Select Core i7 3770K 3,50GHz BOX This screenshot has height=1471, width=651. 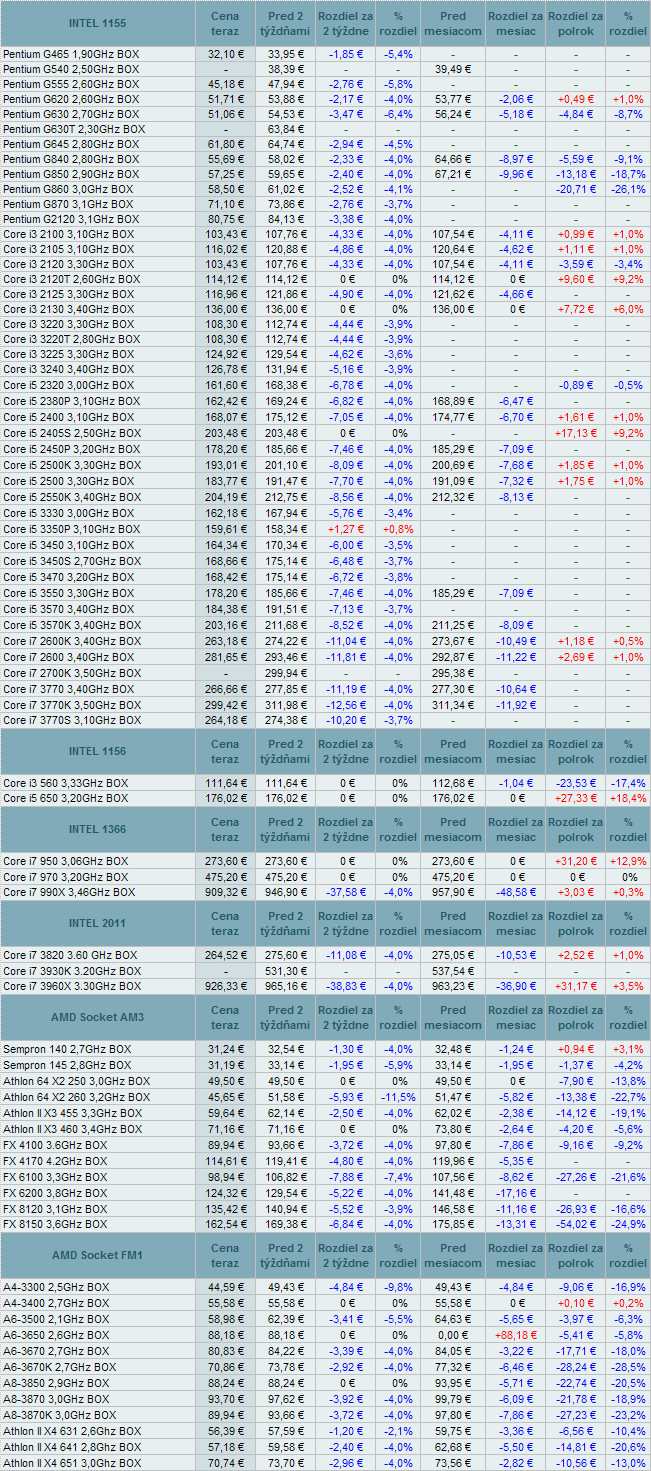(x=72, y=705)
